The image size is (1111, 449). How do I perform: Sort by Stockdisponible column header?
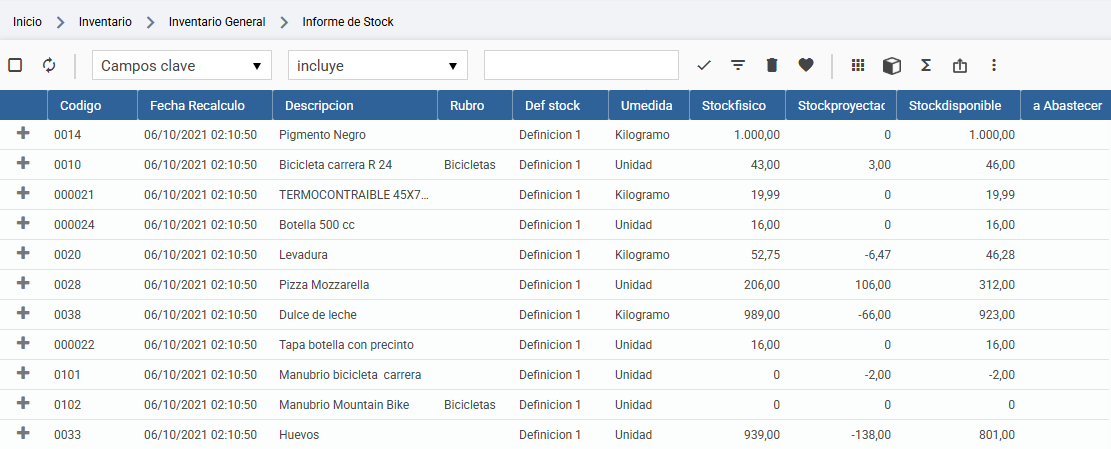959,106
